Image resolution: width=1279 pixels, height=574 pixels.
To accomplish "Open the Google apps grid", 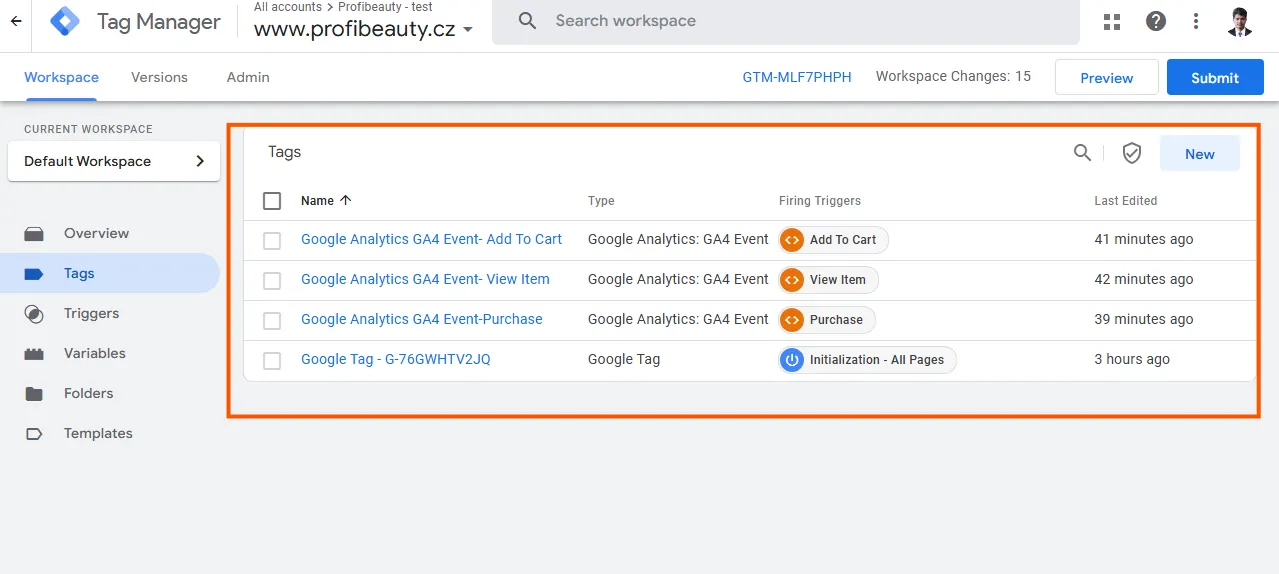I will 1112,21.
